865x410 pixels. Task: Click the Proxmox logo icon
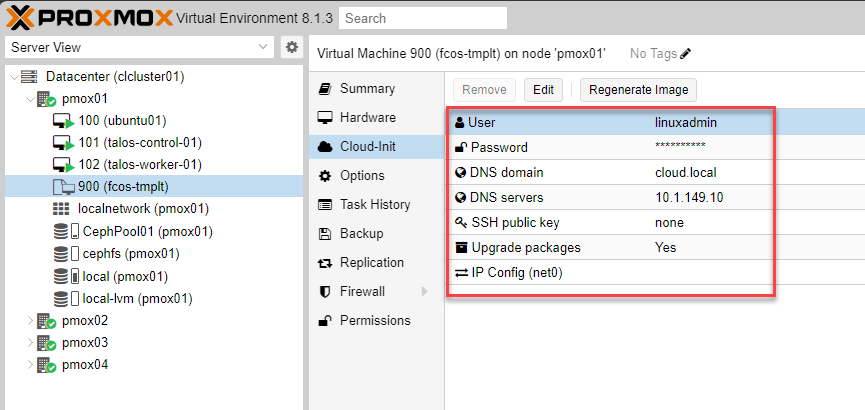(x=22, y=17)
